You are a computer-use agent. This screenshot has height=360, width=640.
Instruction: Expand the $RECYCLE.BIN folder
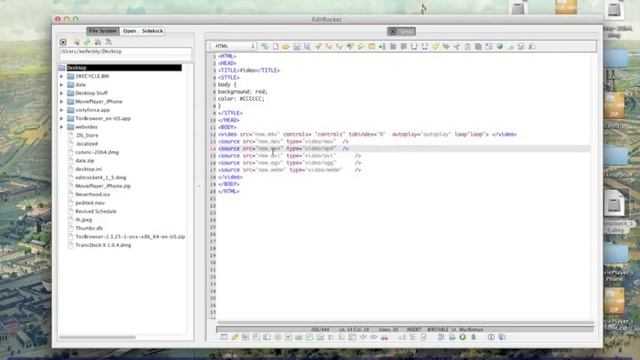62,76
